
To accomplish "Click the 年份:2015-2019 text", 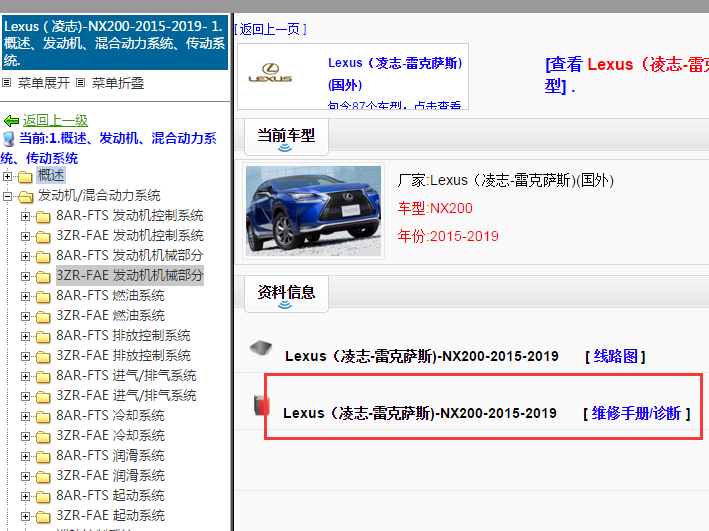I will 448,236.
